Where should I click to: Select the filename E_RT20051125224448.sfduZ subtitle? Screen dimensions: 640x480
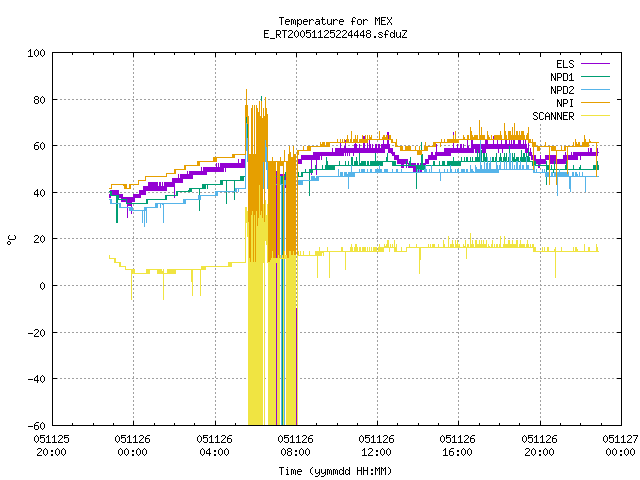[x=335, y=34]
